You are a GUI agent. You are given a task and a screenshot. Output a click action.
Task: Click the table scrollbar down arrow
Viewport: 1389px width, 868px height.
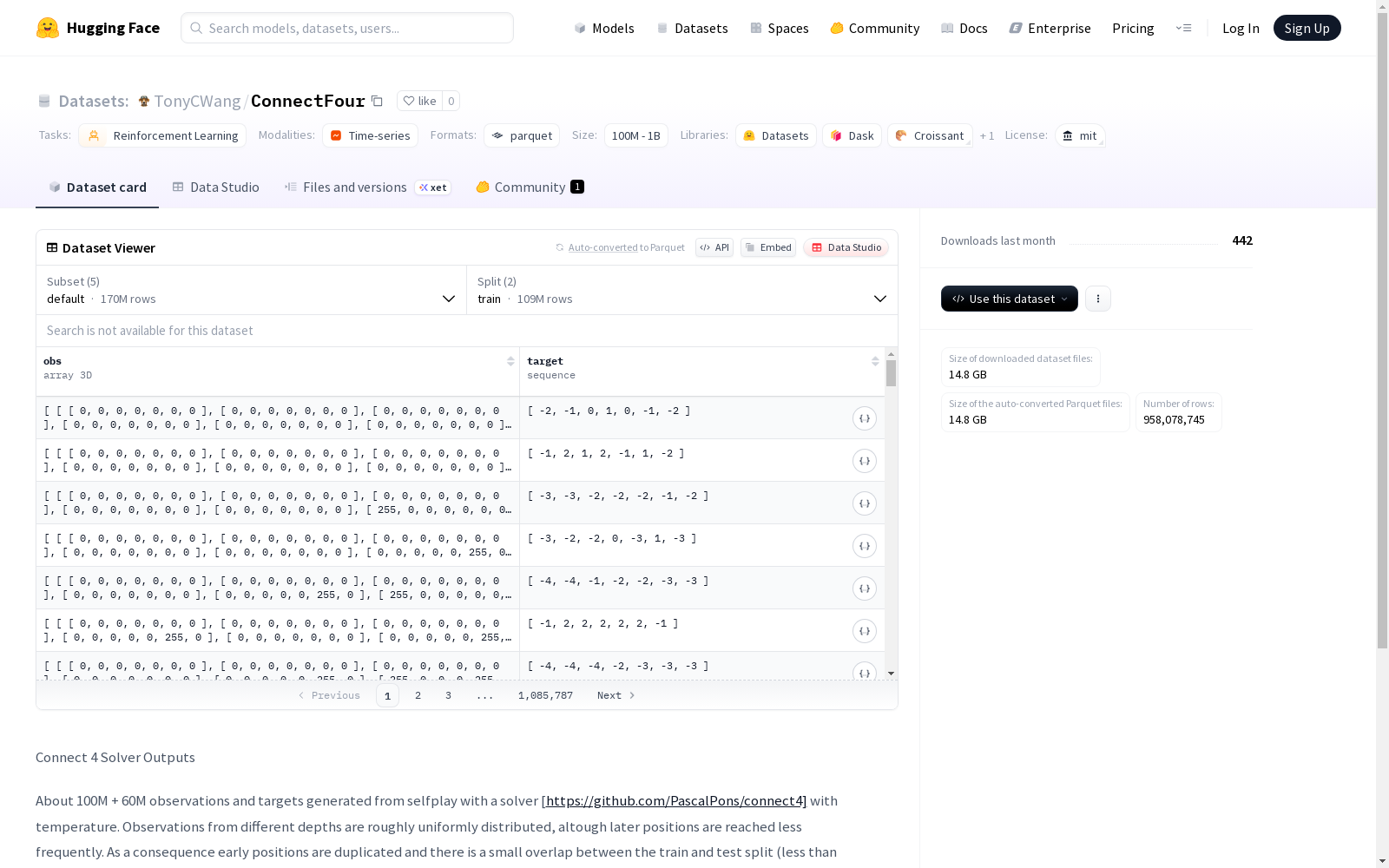click(x=891, y=674)
